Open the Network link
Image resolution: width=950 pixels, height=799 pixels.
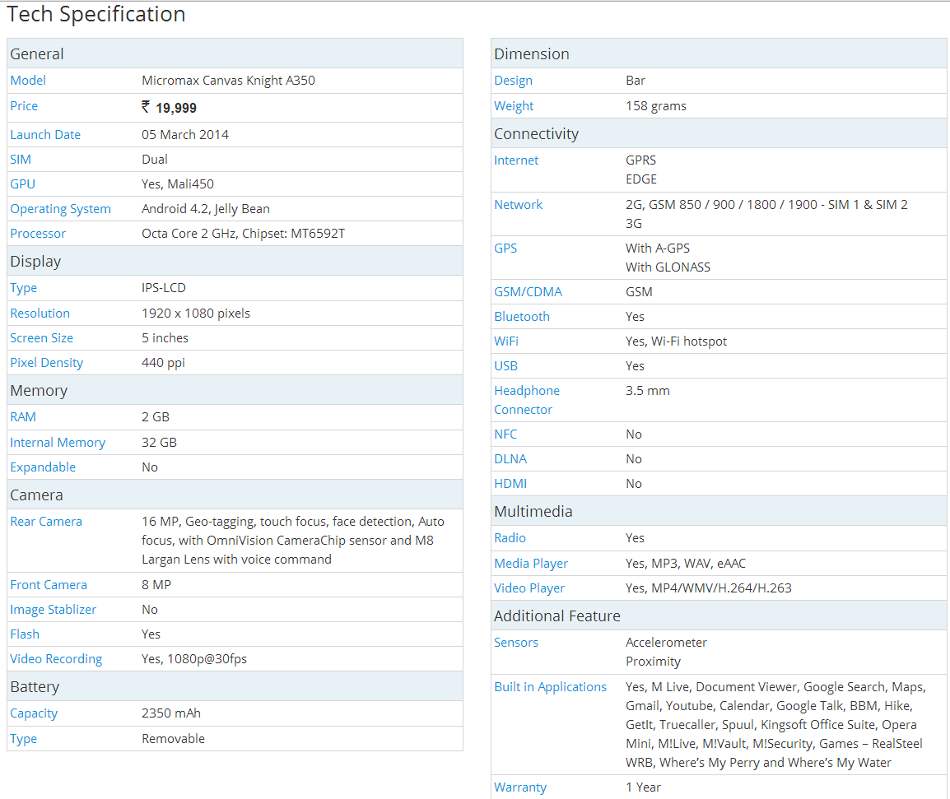(x=519, y=205)
